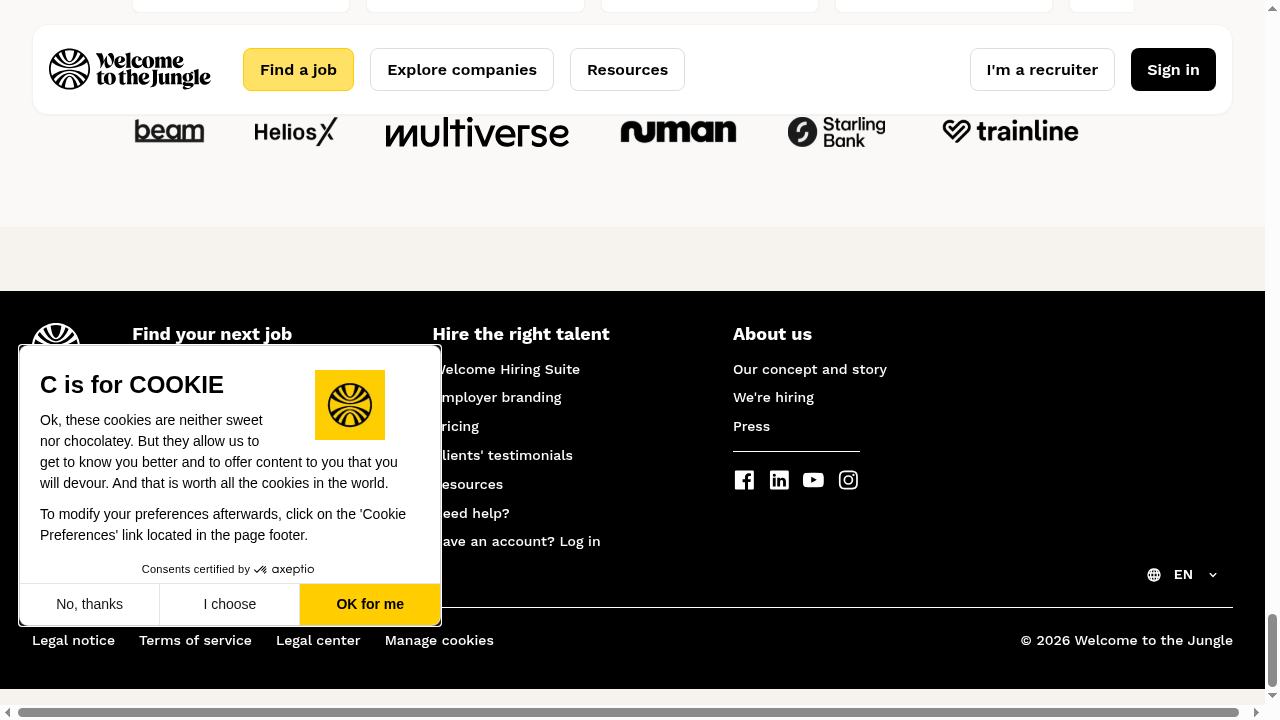Click the © 2026 Welcome to the Jungle text

1126,640
